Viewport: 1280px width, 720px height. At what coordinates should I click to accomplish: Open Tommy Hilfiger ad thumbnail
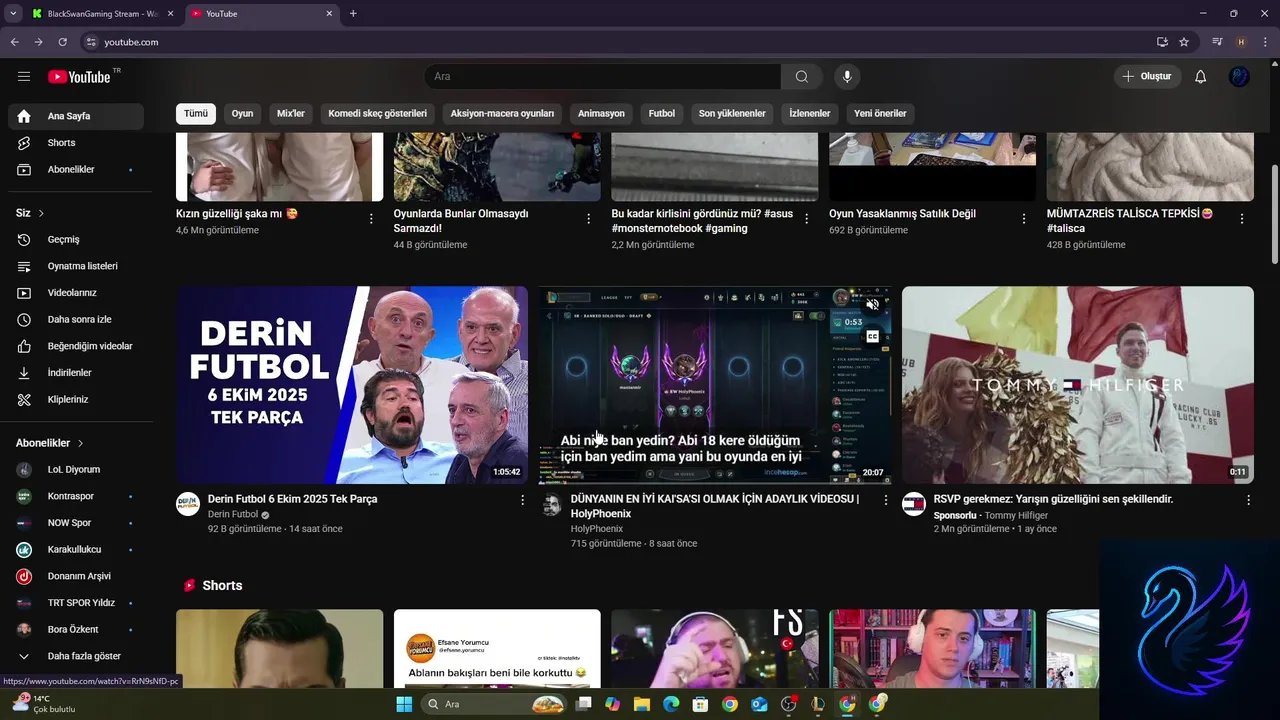point(1078,385)
